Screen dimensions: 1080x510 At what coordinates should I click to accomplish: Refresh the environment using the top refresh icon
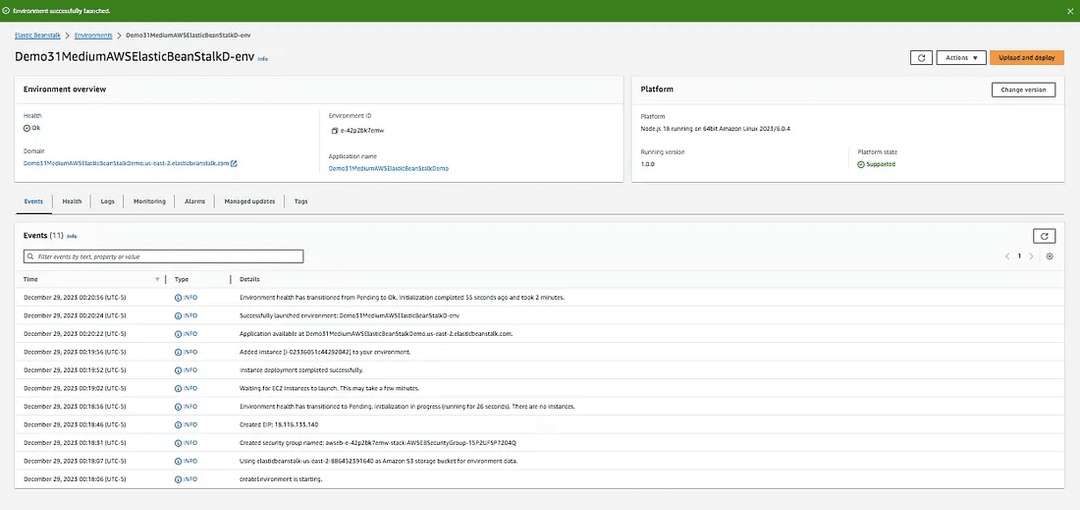pyautogui.click(x=921, y=58)
